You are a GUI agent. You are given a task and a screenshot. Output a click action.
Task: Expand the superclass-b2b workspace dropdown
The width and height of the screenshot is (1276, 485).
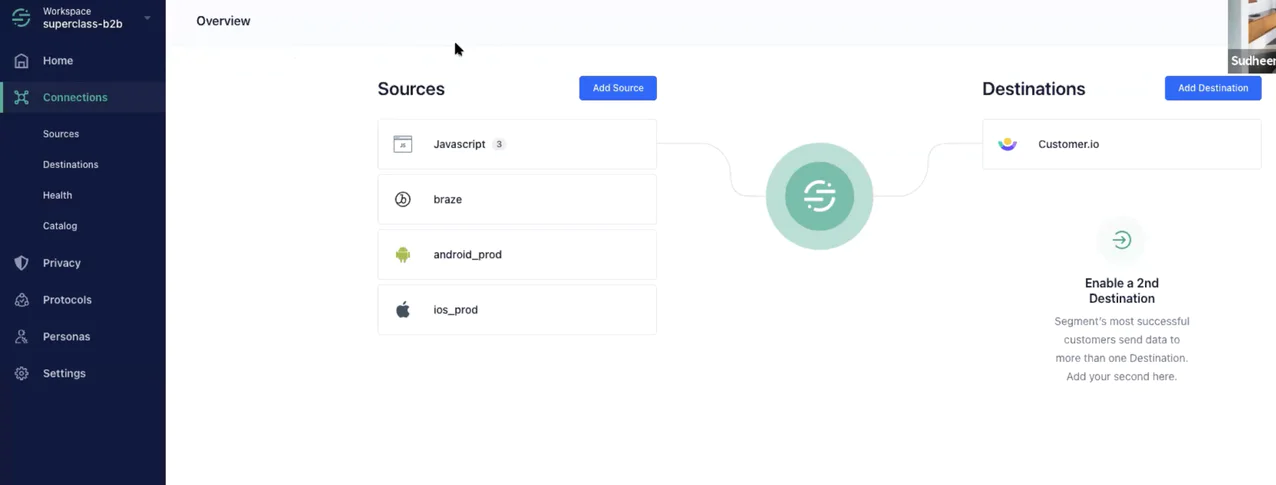(148, 18)
